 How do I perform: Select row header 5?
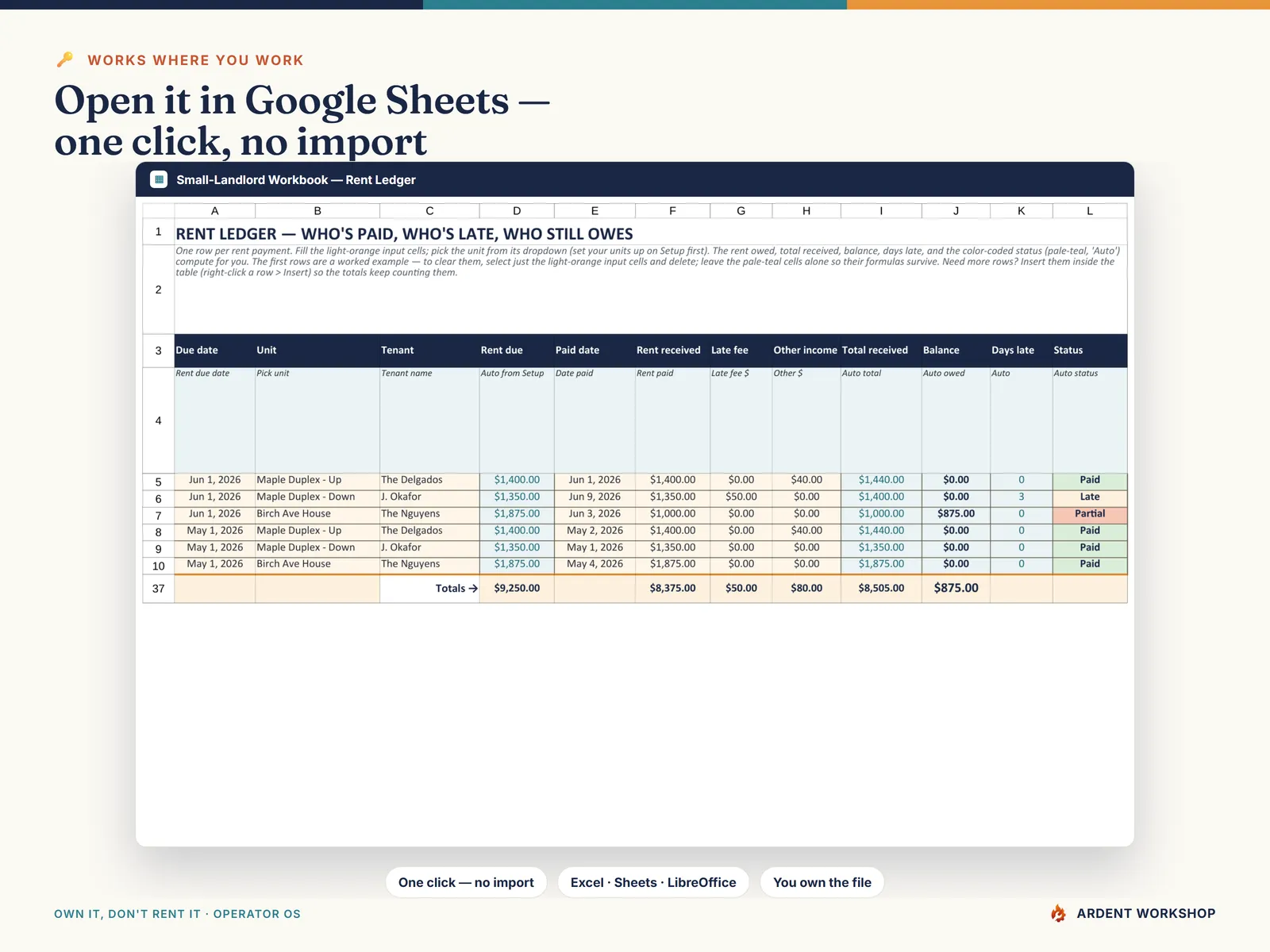[x=159, y=482]
